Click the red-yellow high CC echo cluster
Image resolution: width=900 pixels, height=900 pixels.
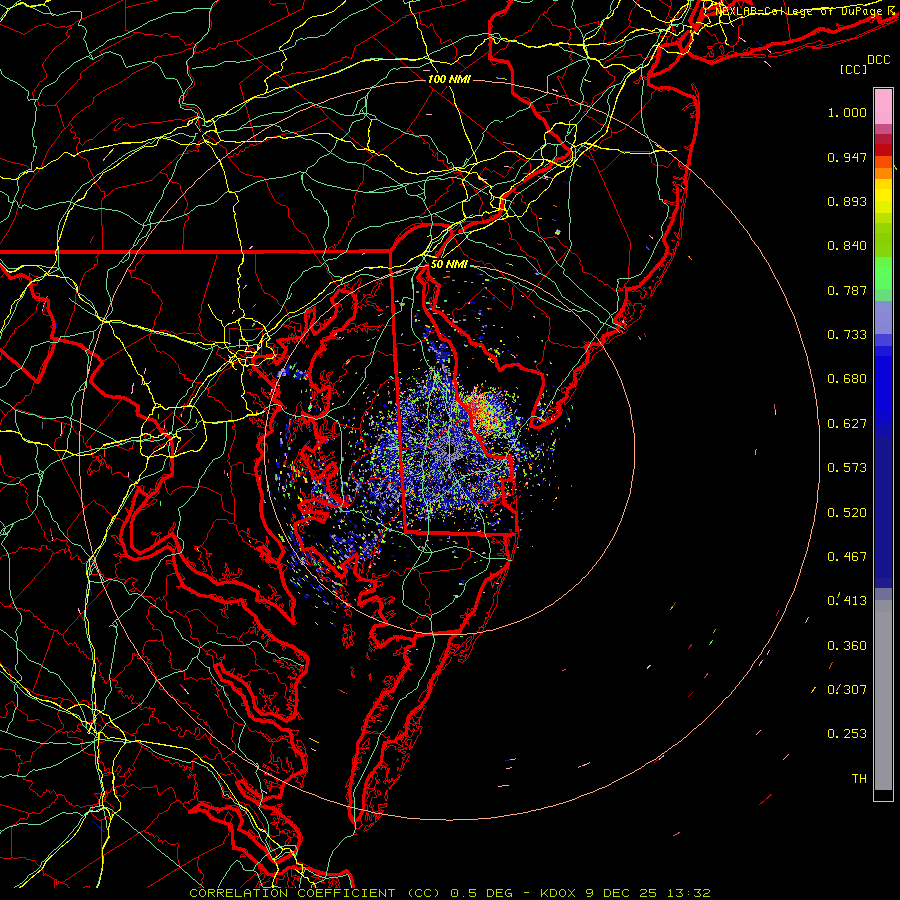[485, 410]
